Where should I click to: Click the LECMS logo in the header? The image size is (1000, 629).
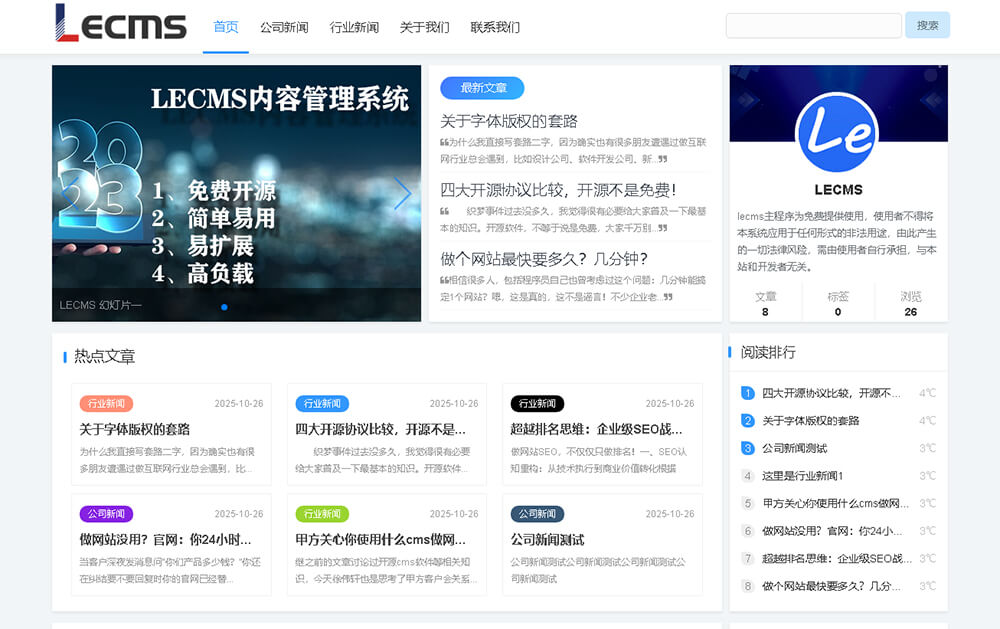click(120, 25)
